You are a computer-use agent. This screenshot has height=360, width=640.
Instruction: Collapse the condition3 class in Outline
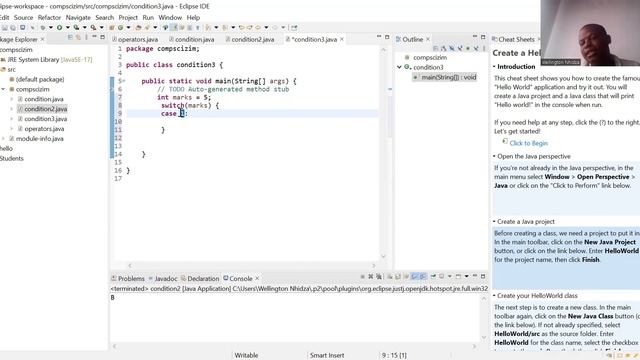400,67
